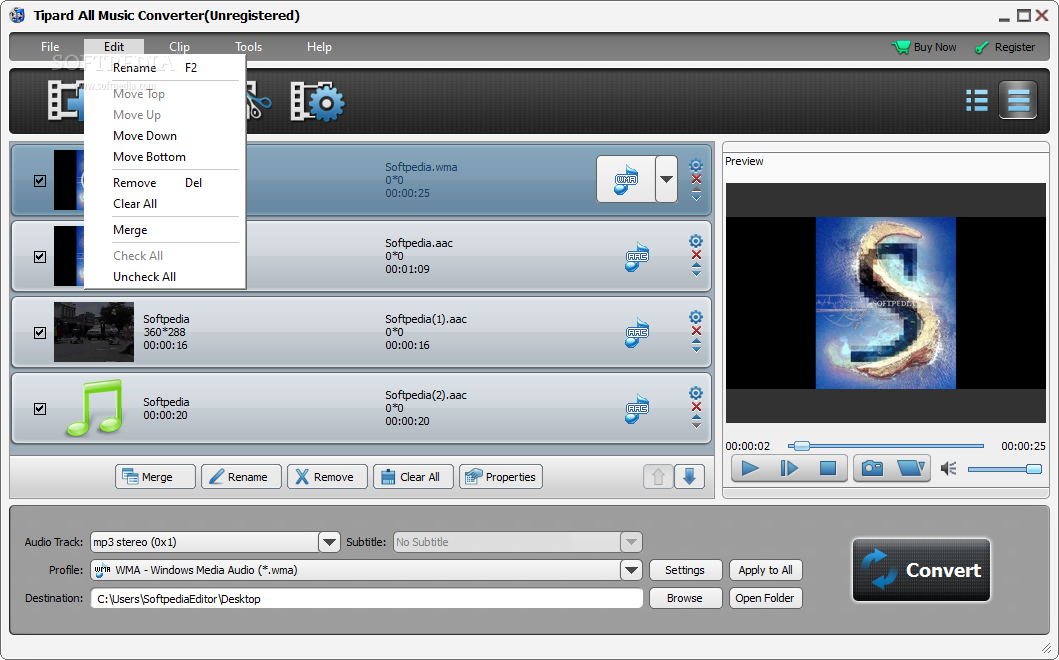Click the volume slider handle
The width and height of the screenshot is (1059, 660).
tap(1033, 469)
